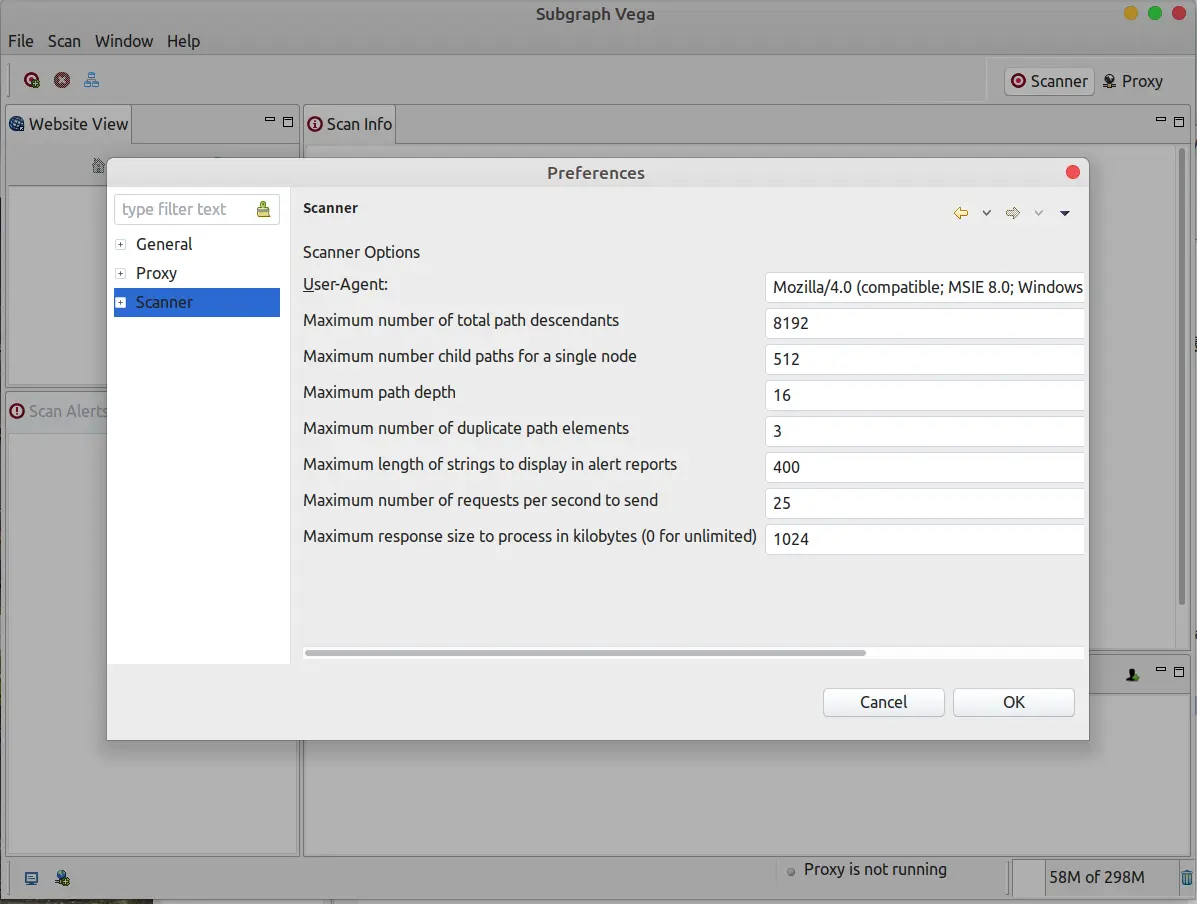This screenshot has height=904, width=1197.
Task: Expand the General preferences node
Action: pyautogui.click(x=121, y=244)
